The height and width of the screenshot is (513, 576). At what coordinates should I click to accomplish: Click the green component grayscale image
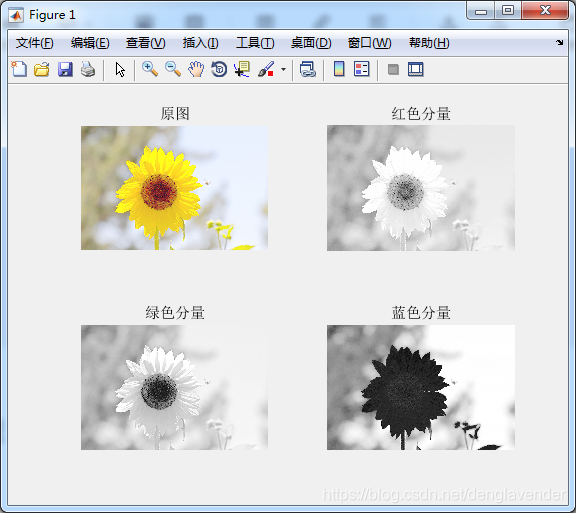(174, 387)
